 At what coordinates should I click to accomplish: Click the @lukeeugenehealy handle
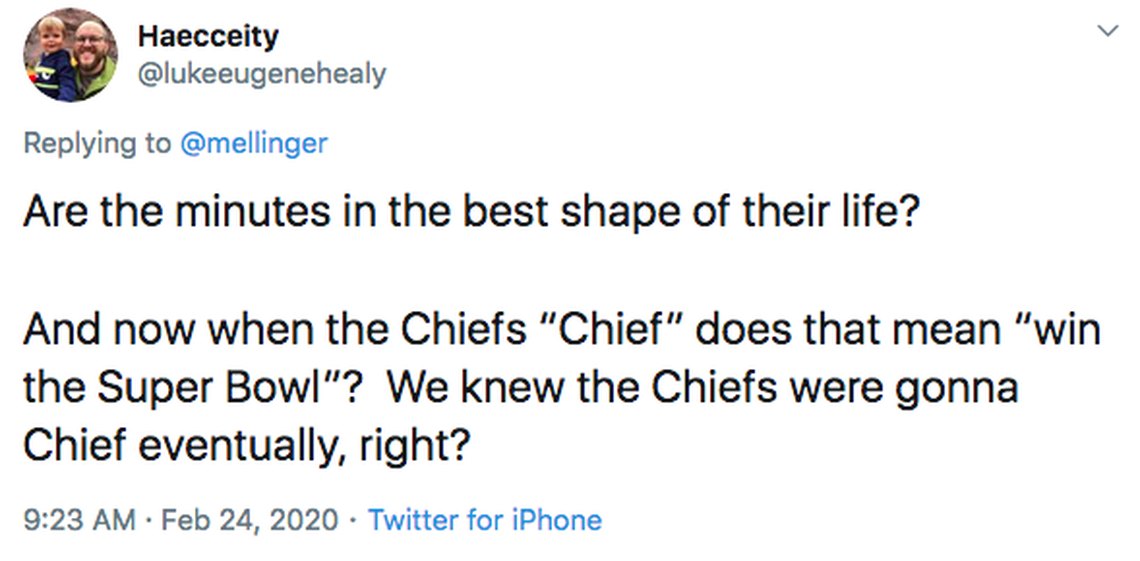(x=261, y=73)
